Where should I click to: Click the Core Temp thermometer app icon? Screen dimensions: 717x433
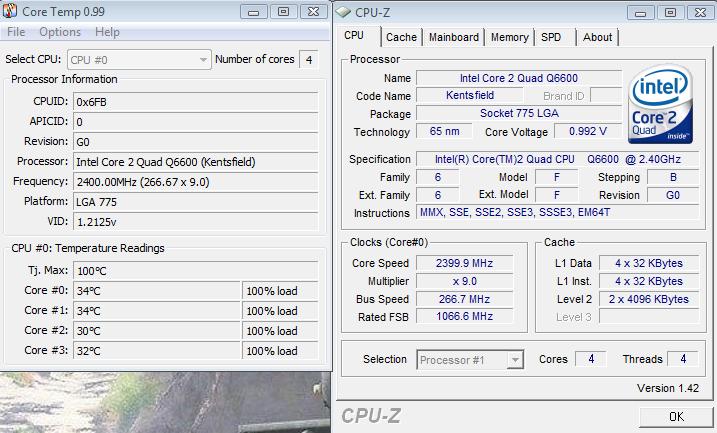pyautogui.click(x=10, y=11)
